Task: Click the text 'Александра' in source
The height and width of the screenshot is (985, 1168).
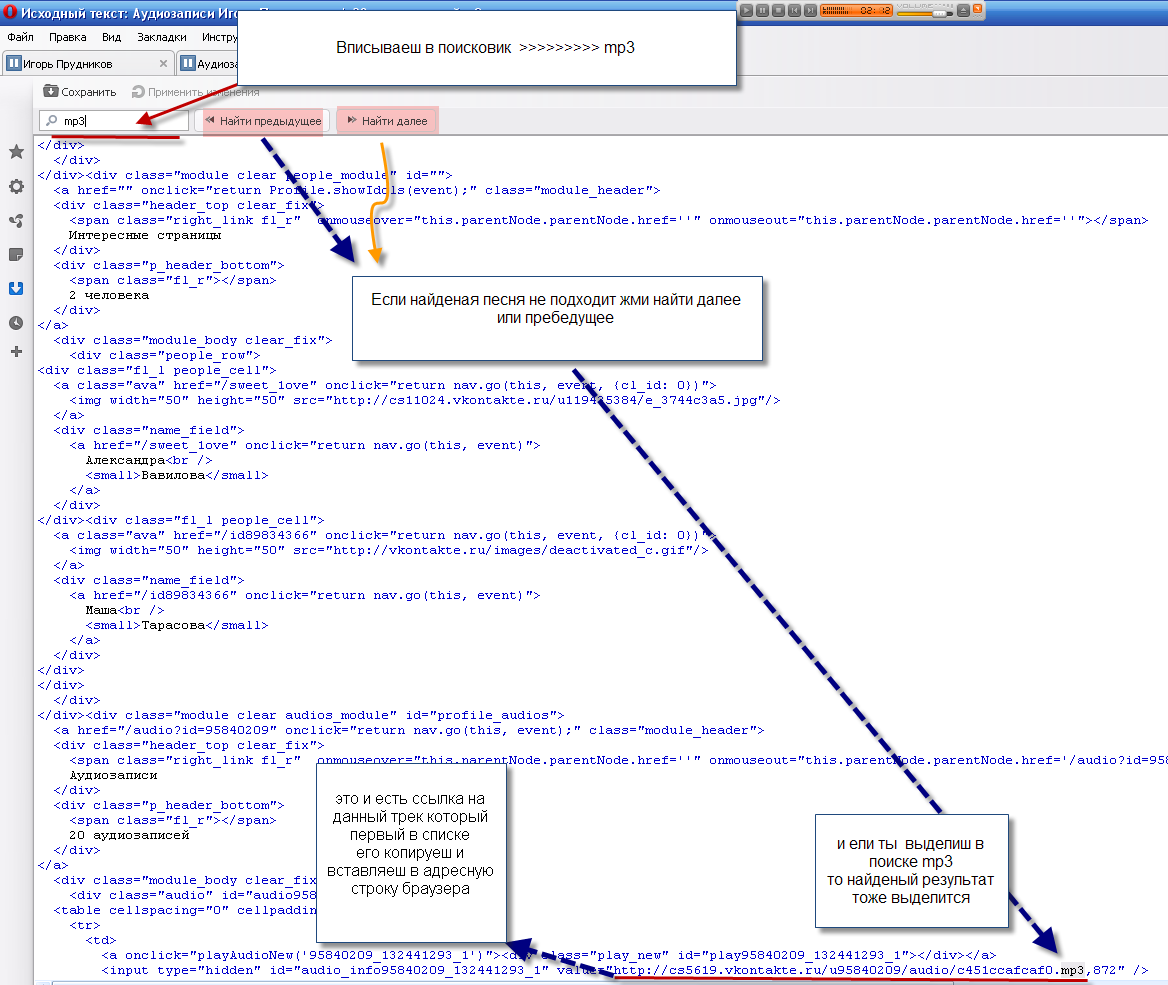Action: 125,460
